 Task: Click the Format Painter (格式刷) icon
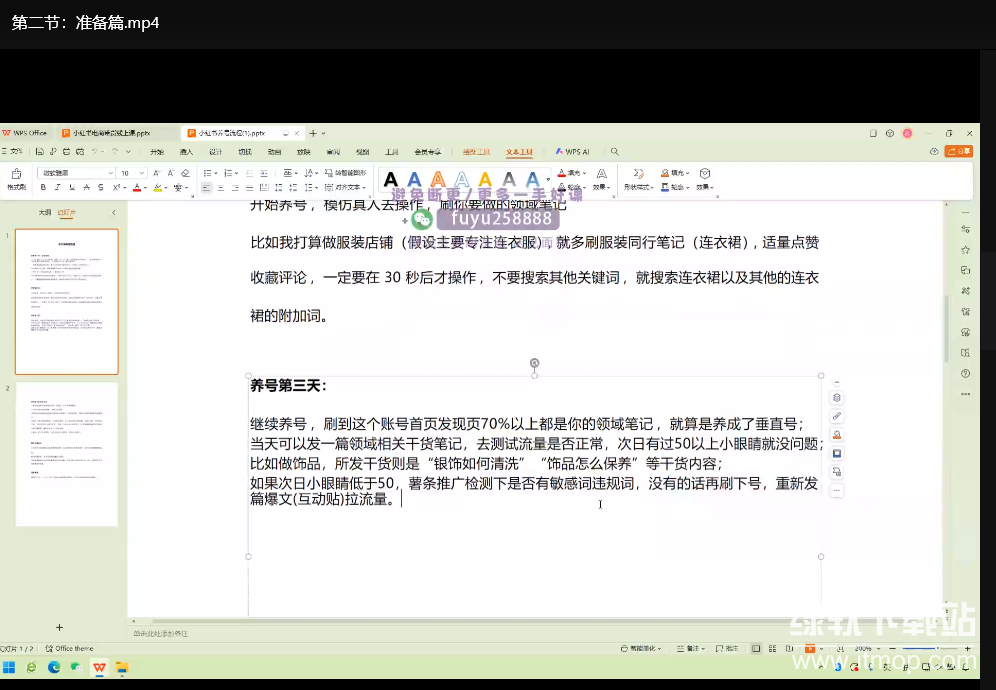[x=17, y=174]
